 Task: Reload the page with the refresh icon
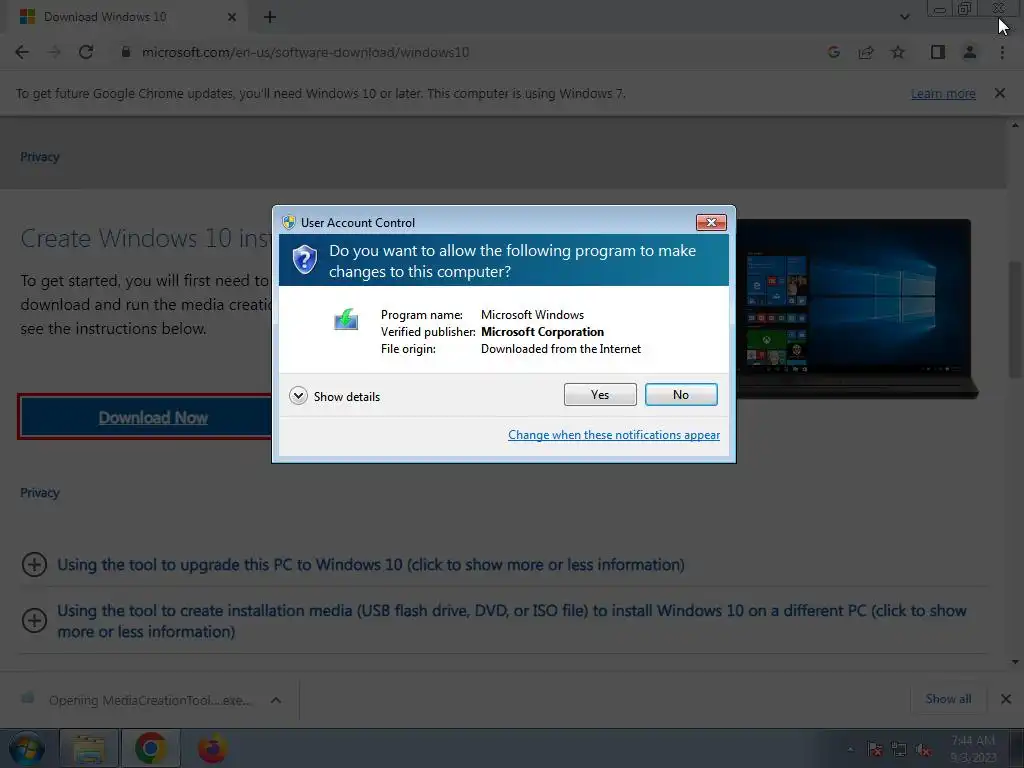click(86, 52)
